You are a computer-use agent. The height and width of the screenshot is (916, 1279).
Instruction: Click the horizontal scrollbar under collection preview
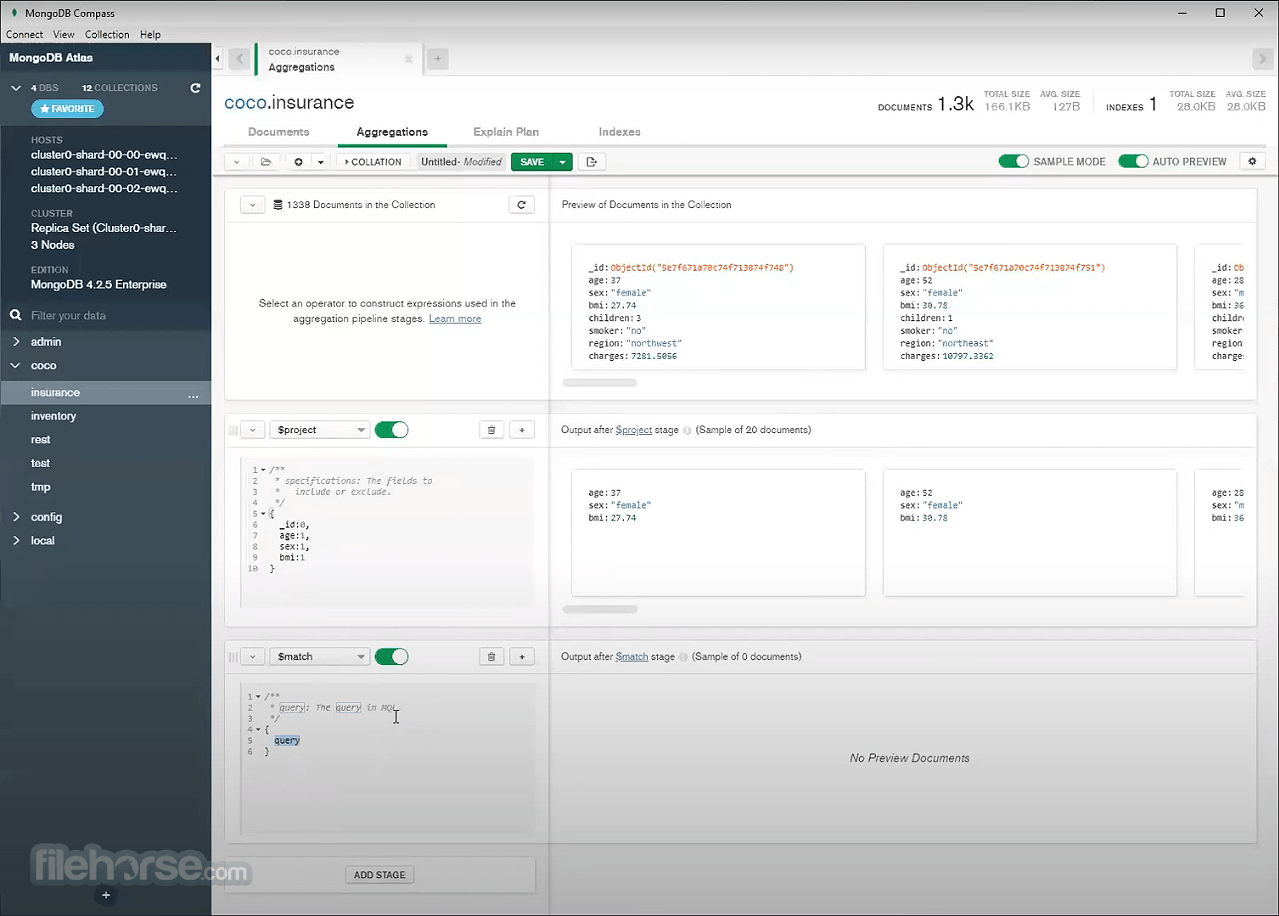[x=600, y=382]
